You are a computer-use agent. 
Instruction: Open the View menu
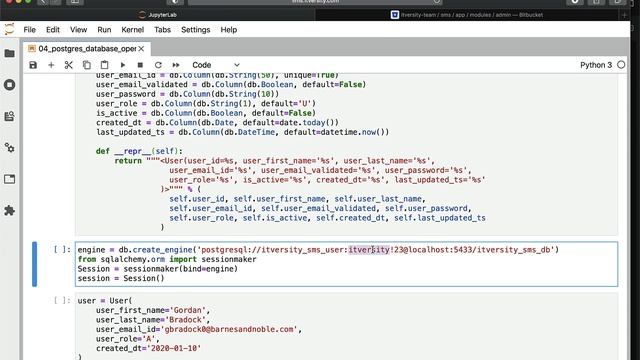point(78,30)
